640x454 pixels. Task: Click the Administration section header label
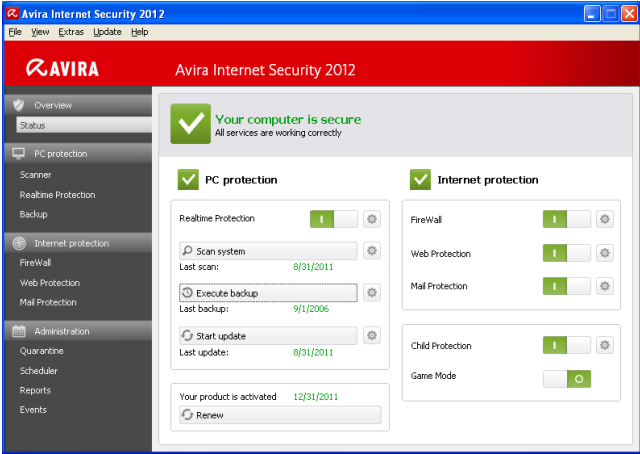pos(62,331)
